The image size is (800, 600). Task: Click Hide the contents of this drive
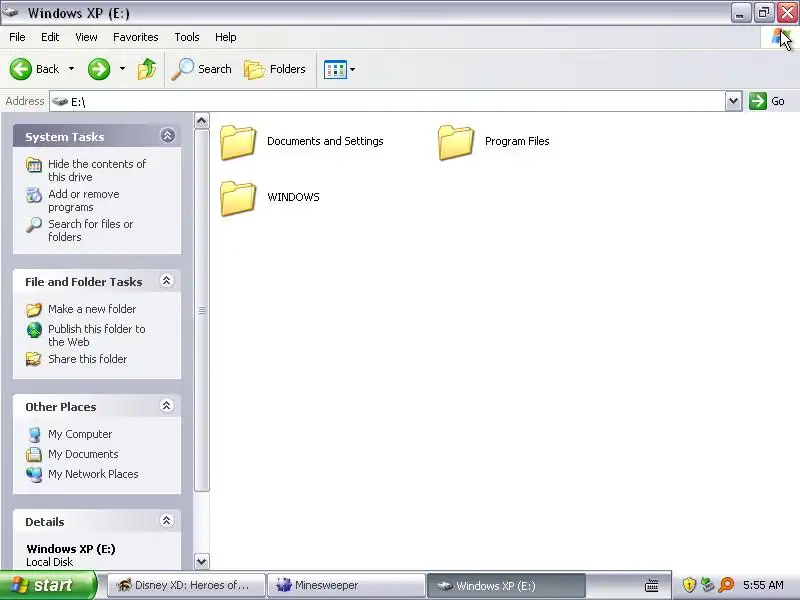[97, 170]
